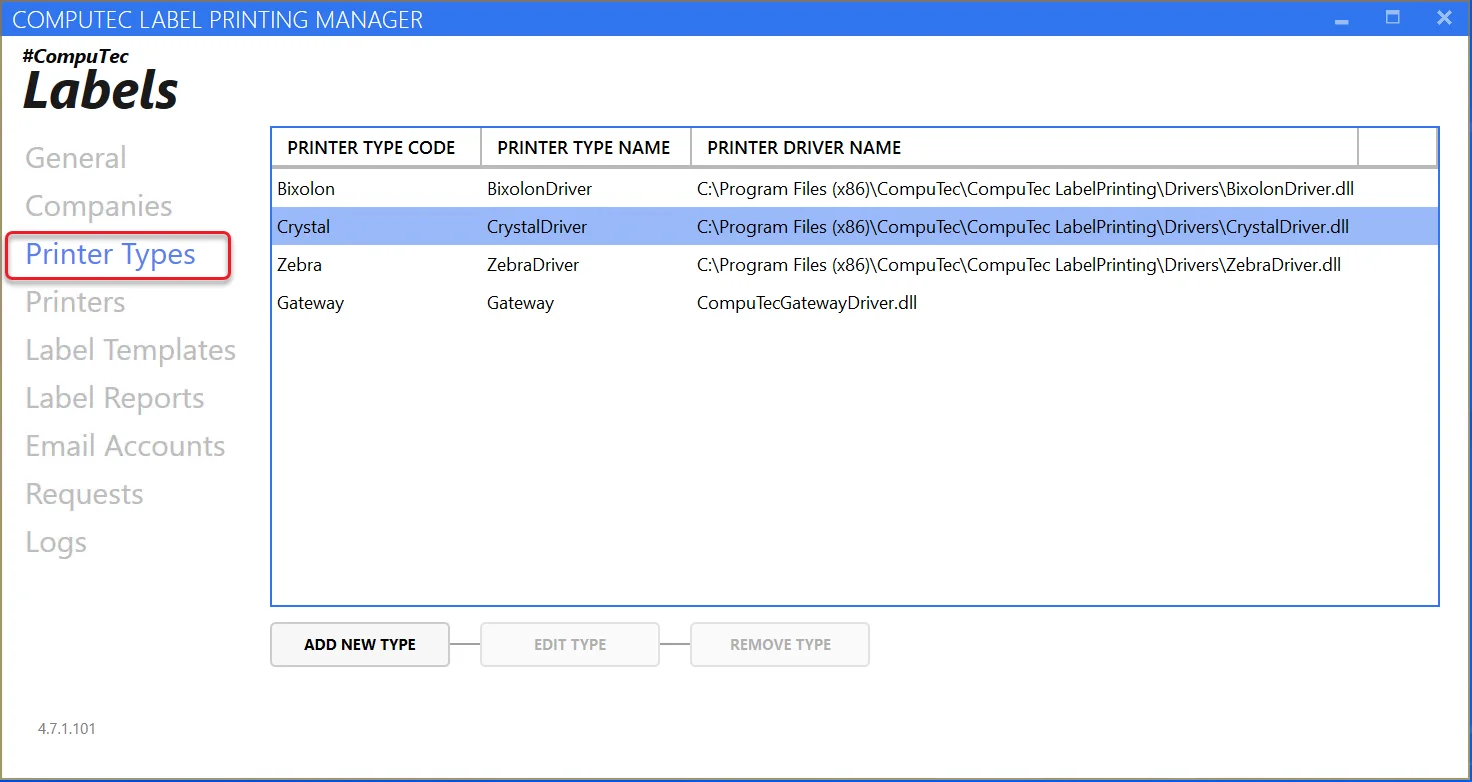Click the Printer Type Code column header
This screenshot has height=782, width=1472.
pos(372,148)
